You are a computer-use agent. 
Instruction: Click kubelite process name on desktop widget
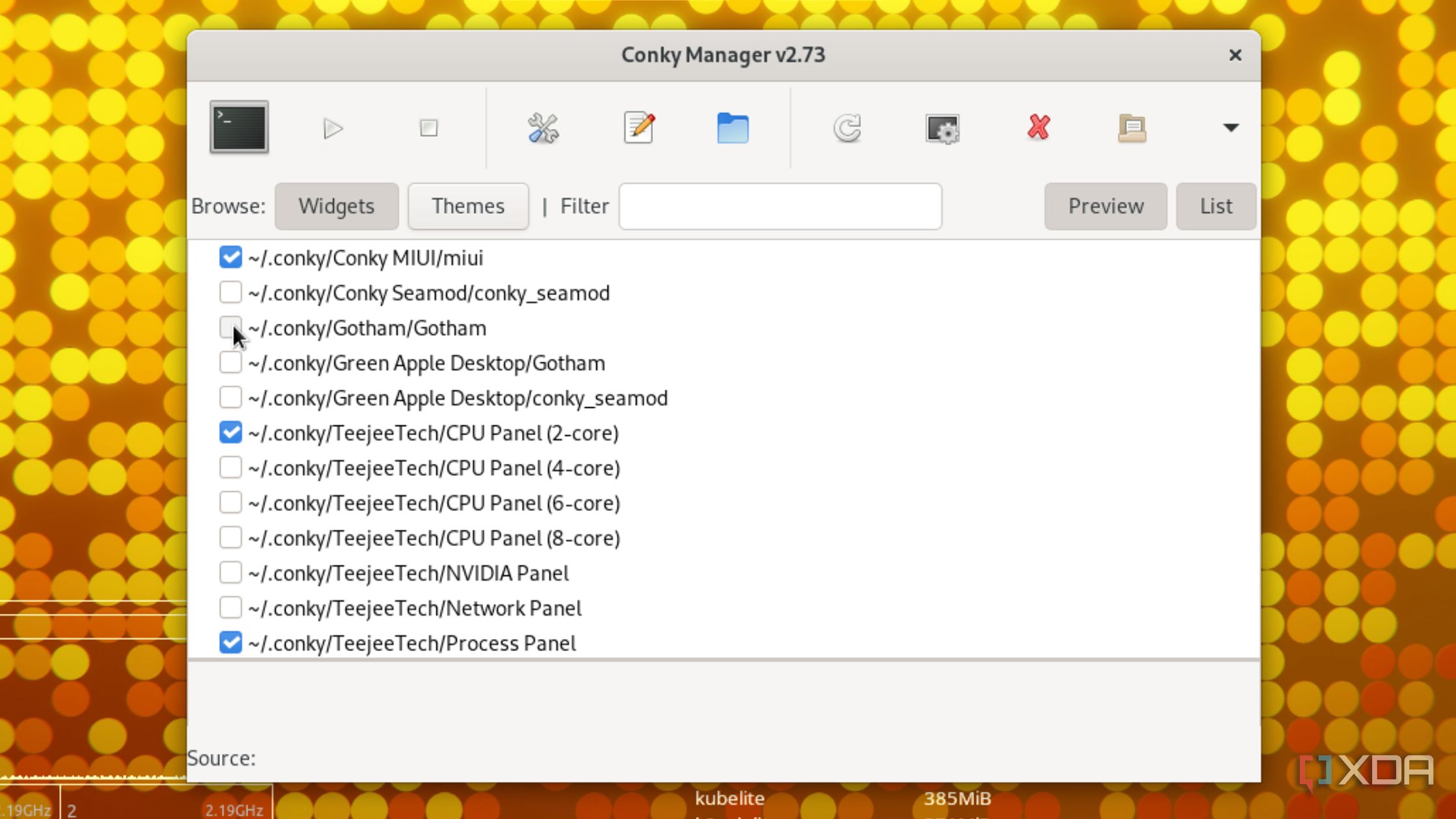pos(729,798)
